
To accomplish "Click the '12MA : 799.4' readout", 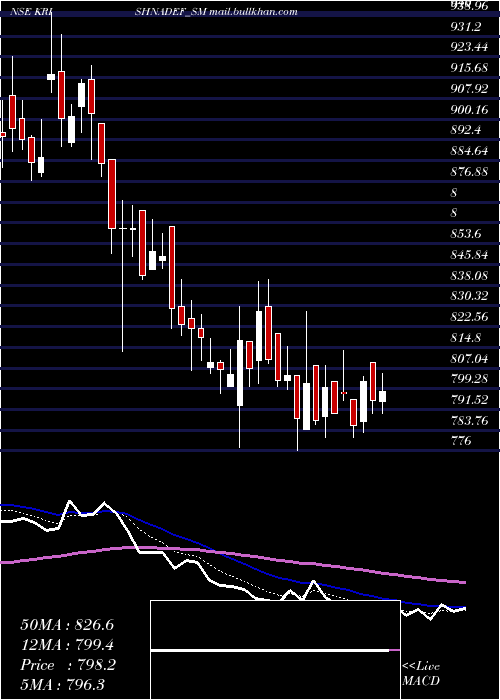I will click(67, 645).
